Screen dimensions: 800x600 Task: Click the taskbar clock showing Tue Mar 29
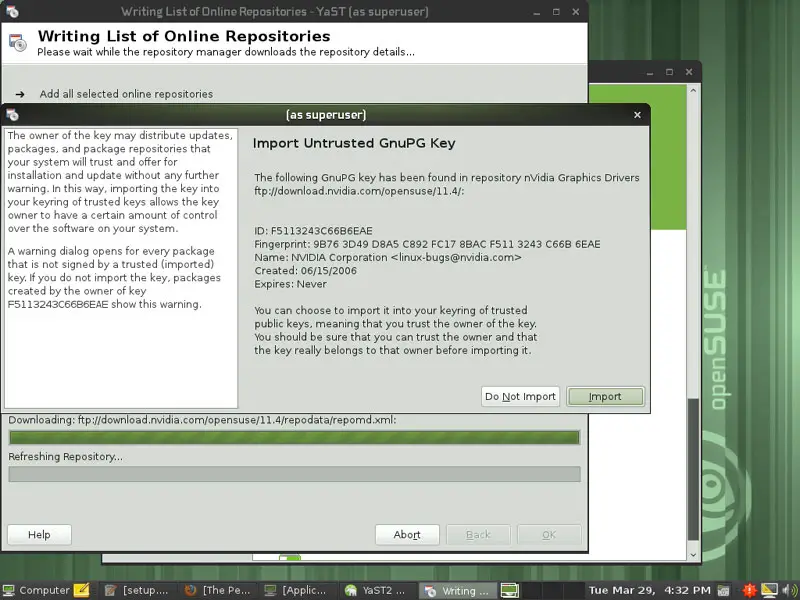649,590
